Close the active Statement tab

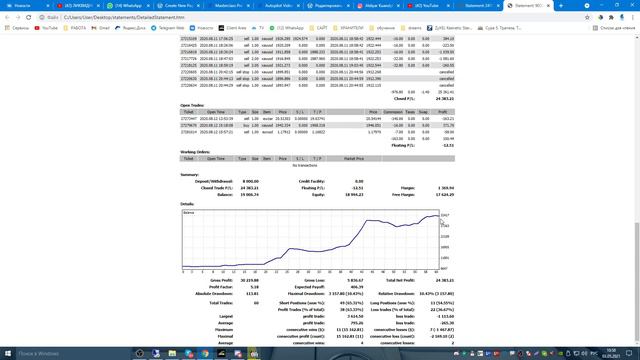tap(548, 6)
